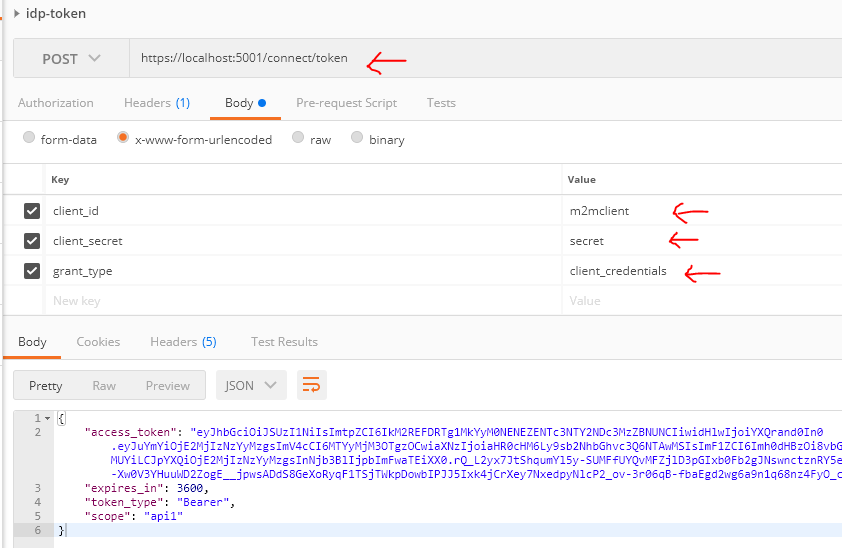This screenshot has width=842, height=548.
Task: Open the request Headers (1) tab
Action: [156, 103]
